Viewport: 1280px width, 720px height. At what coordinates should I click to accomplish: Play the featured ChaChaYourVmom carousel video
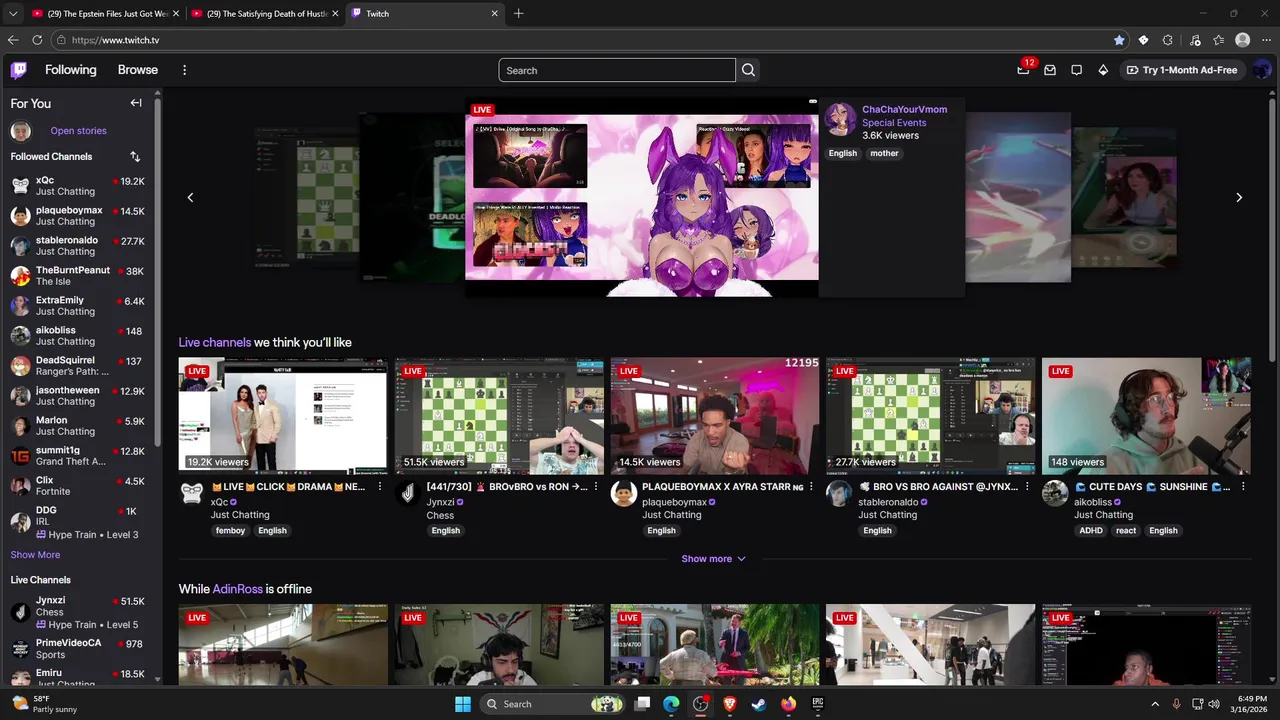[x=641, y=197]
